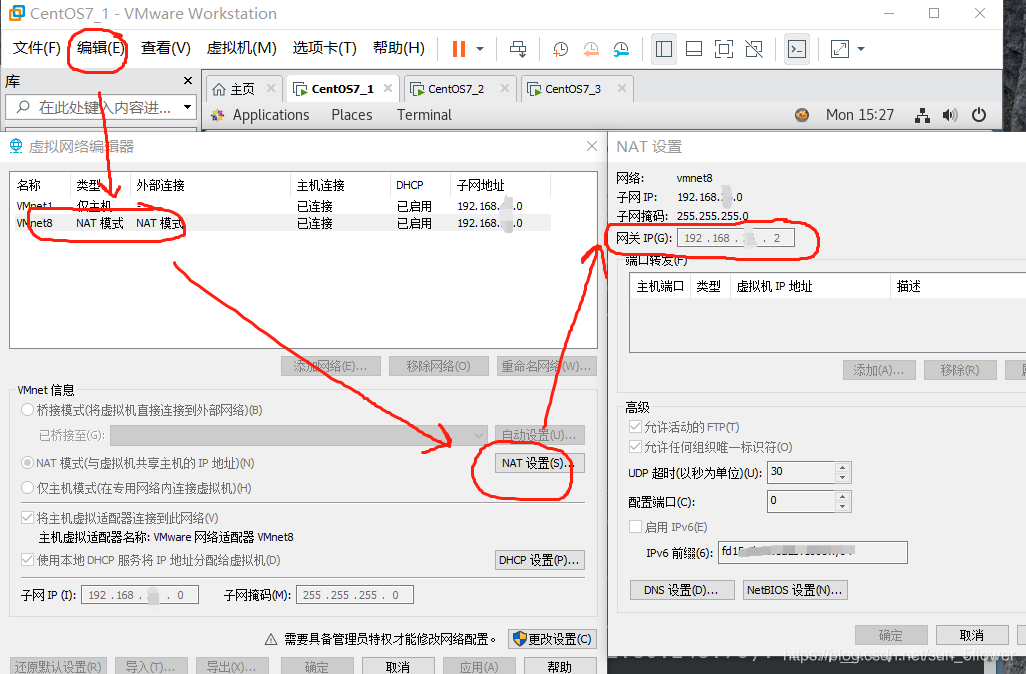Expand the library search dropdown arrow
The image size is (1026, 674).
pyautogui.click(x=187, y=107)
